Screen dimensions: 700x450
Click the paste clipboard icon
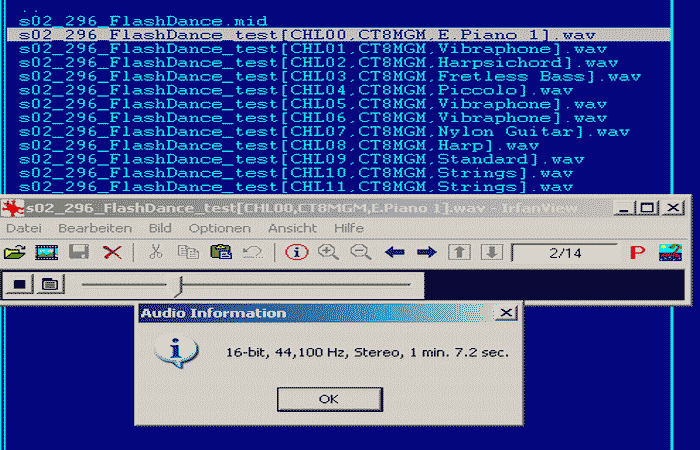click(221, 252)
